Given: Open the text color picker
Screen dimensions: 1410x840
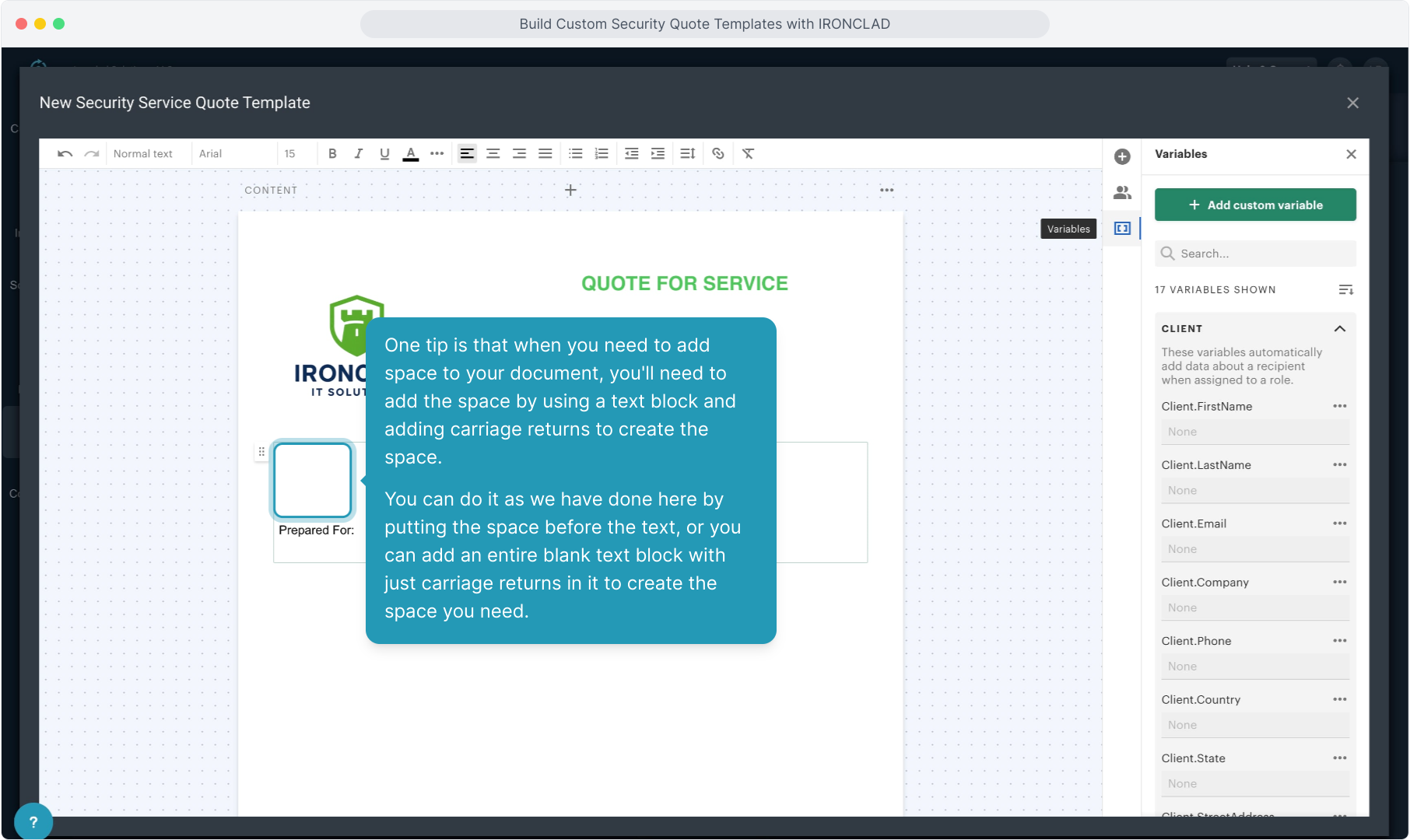Looking at the screenshot, I should click(x=411, y=154).
